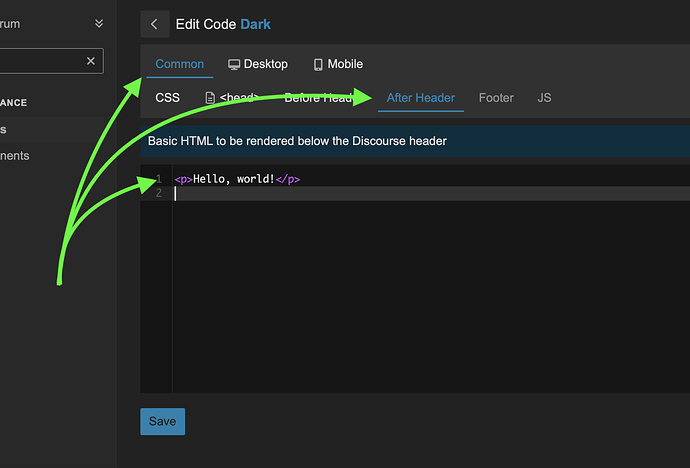Collapse sidebar with double chevron icon
The height and width of the screenshot is (468, 690).
(99, 24)
